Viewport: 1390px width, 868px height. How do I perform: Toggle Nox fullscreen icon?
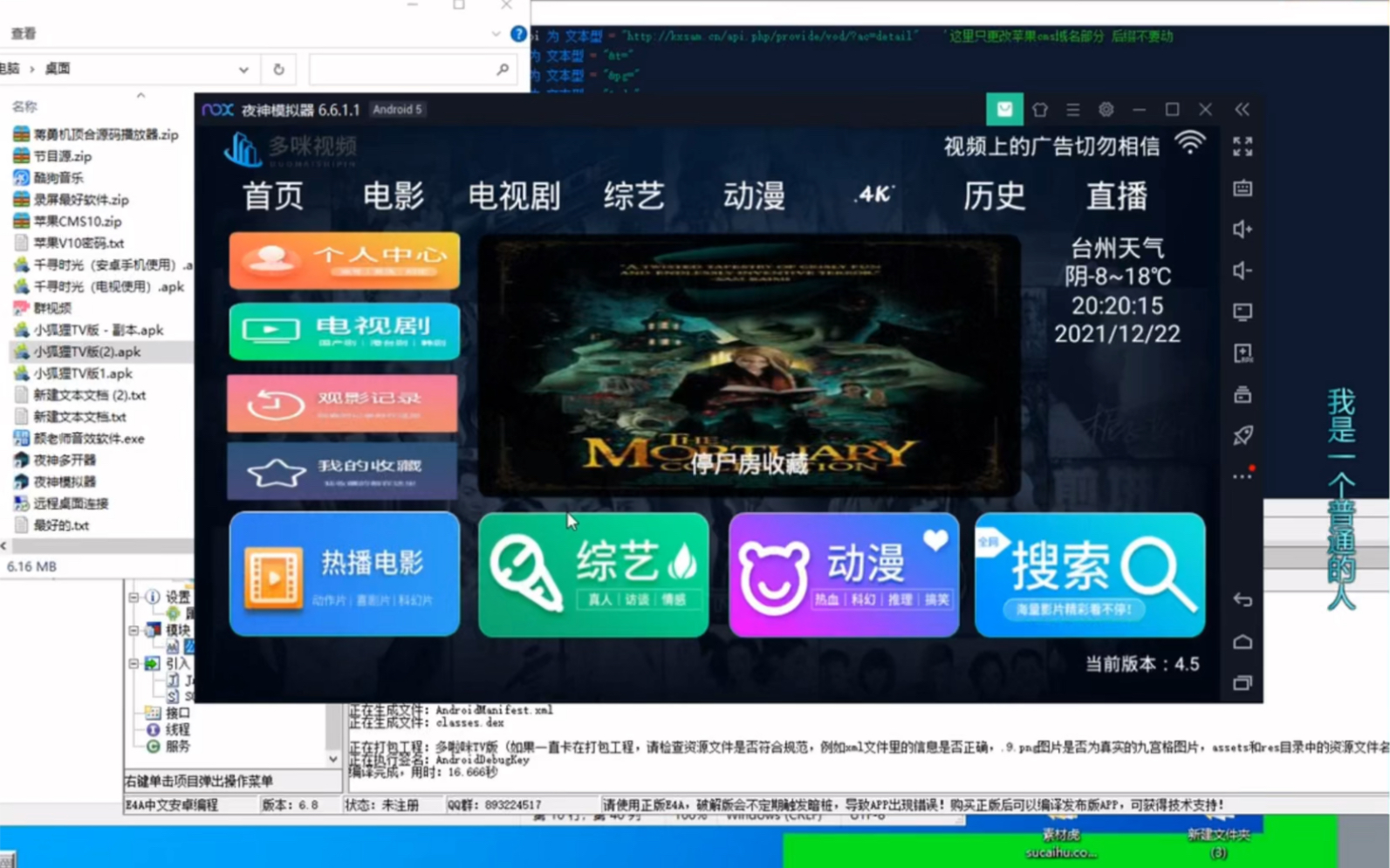click(x=1243, y=146)
